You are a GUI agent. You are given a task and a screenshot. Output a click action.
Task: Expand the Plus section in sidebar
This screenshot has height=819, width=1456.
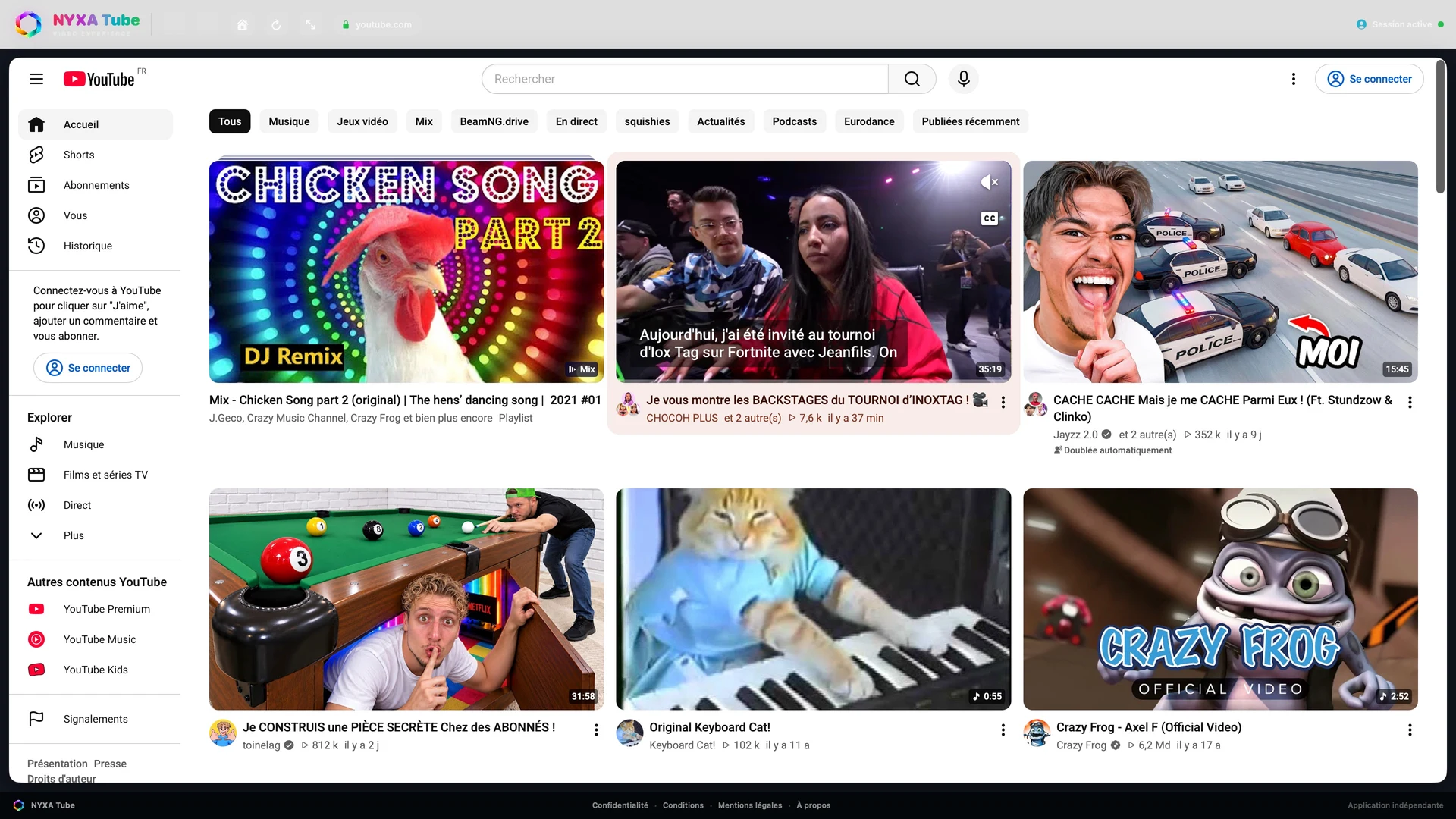point(96,535)
